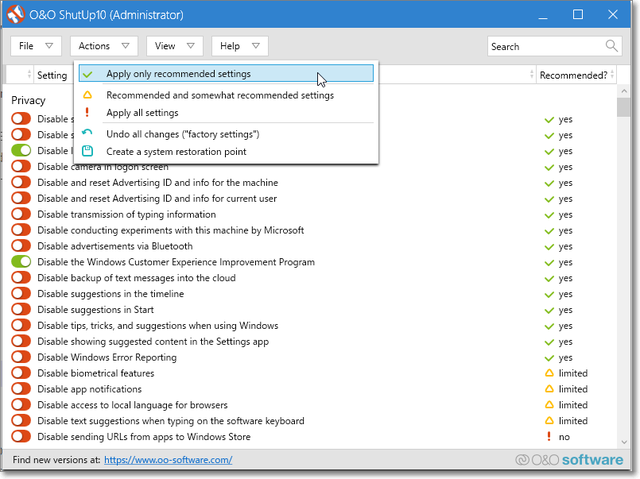Open the Help dropdown menu

point(240,46)
